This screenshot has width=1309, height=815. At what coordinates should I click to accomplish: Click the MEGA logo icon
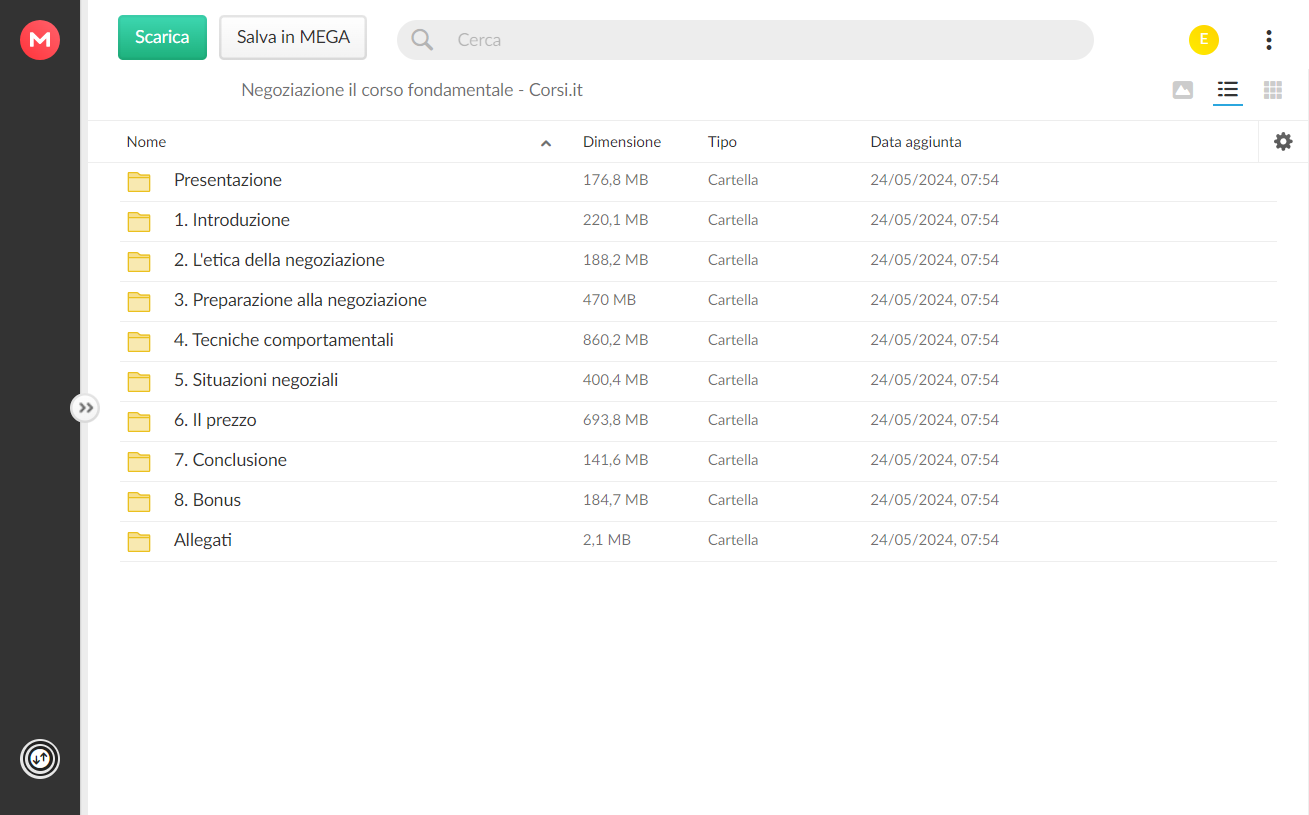(x=40, y=39)
